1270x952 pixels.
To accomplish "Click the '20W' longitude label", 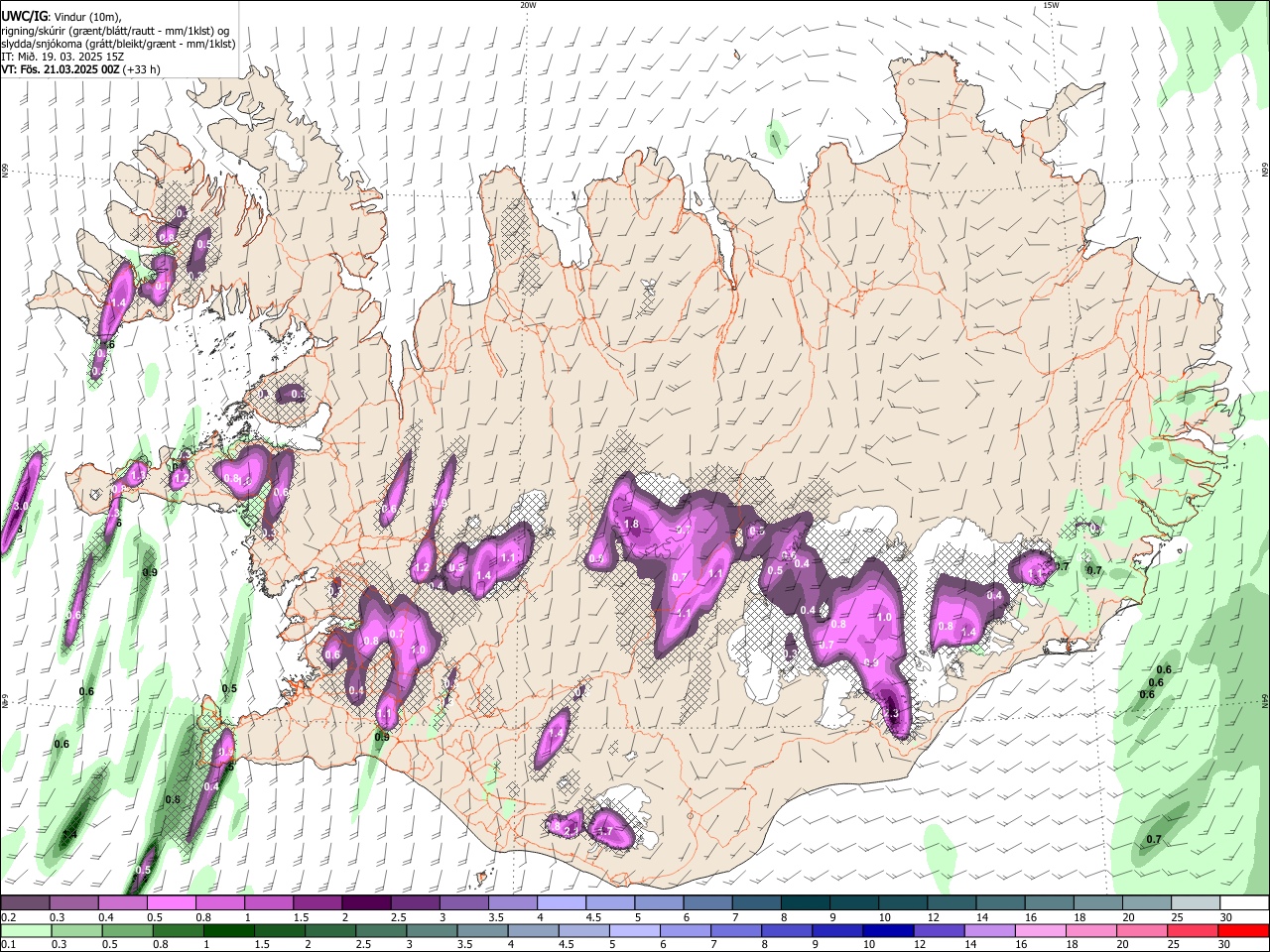I will tap(528, 5).
